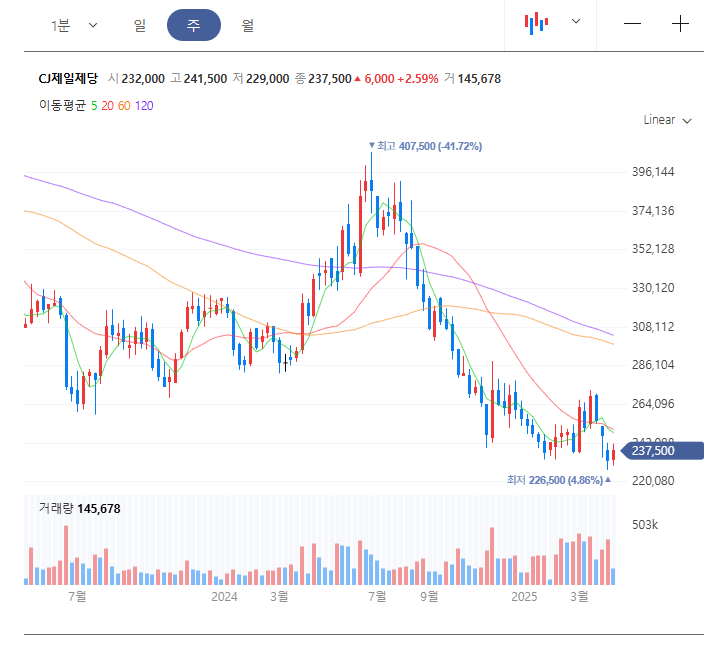Click the 최저 226,500 low marker

click(559, 480)
